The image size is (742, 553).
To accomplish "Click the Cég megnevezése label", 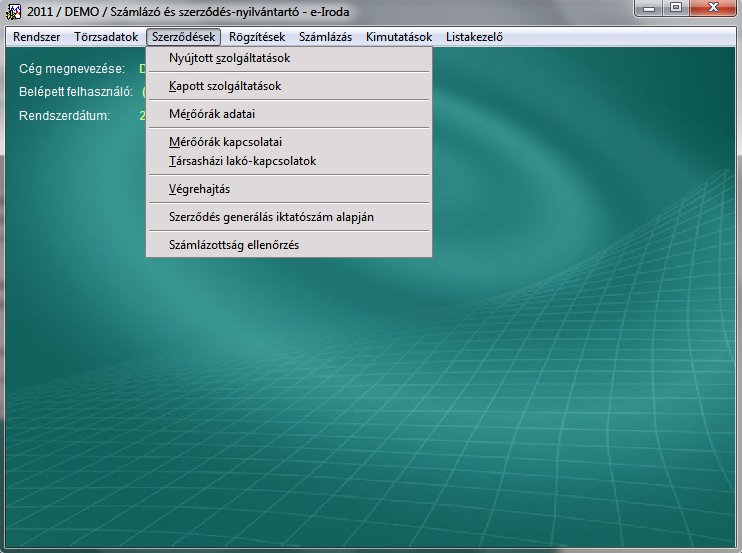I will (72, 69).
